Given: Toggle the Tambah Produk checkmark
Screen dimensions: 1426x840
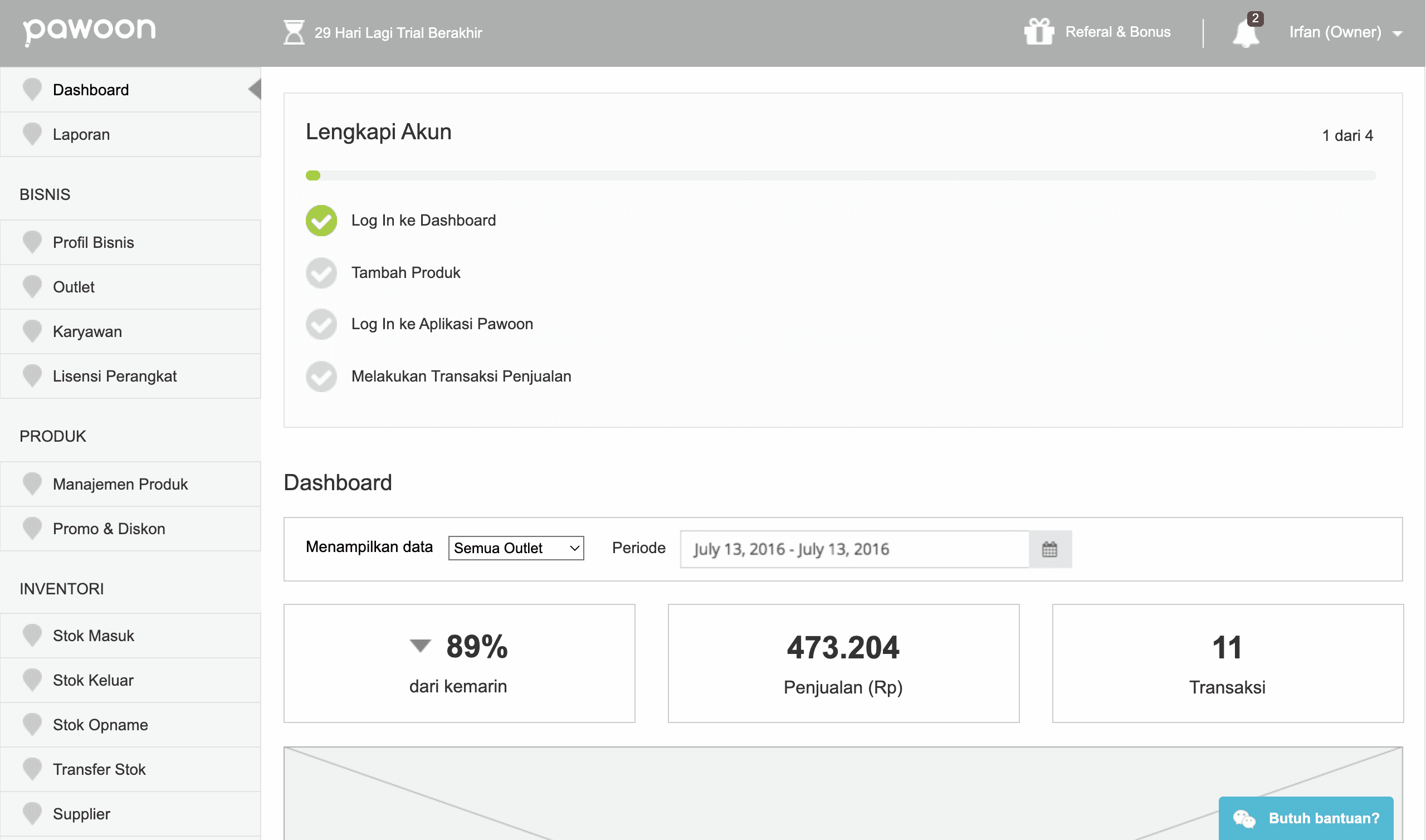Looking at the screenshot, I should click(321, 273).
